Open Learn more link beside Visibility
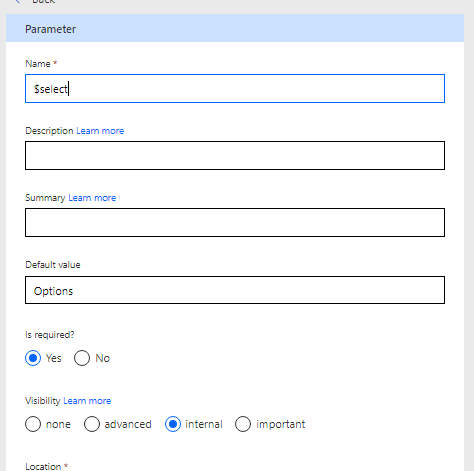 tap(87, 401)
